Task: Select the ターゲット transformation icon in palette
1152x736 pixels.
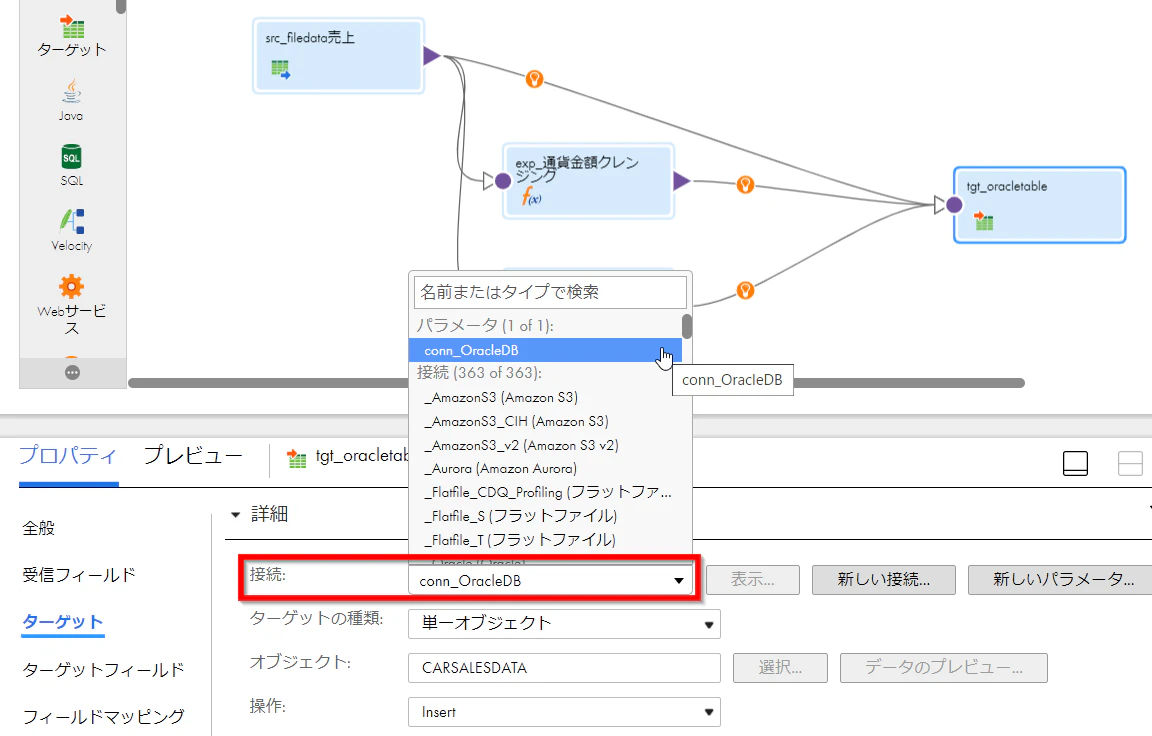Action: (72, 27)
